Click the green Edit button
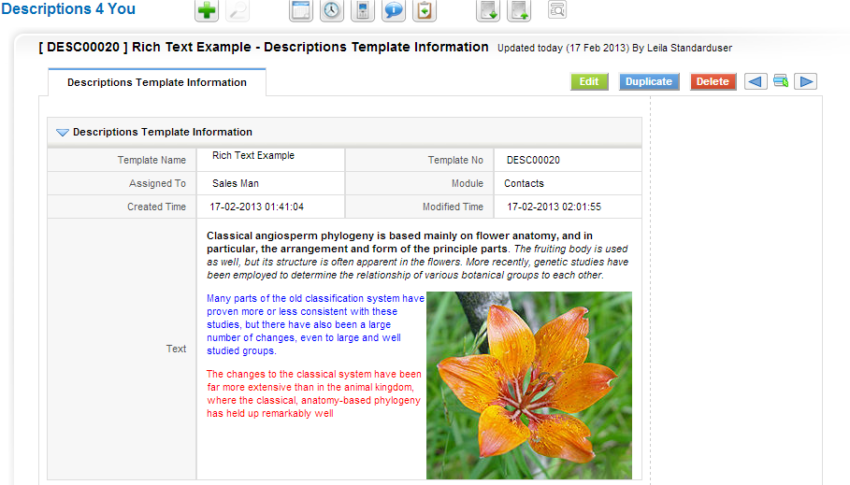850x485 pixels. click(589, 82)
